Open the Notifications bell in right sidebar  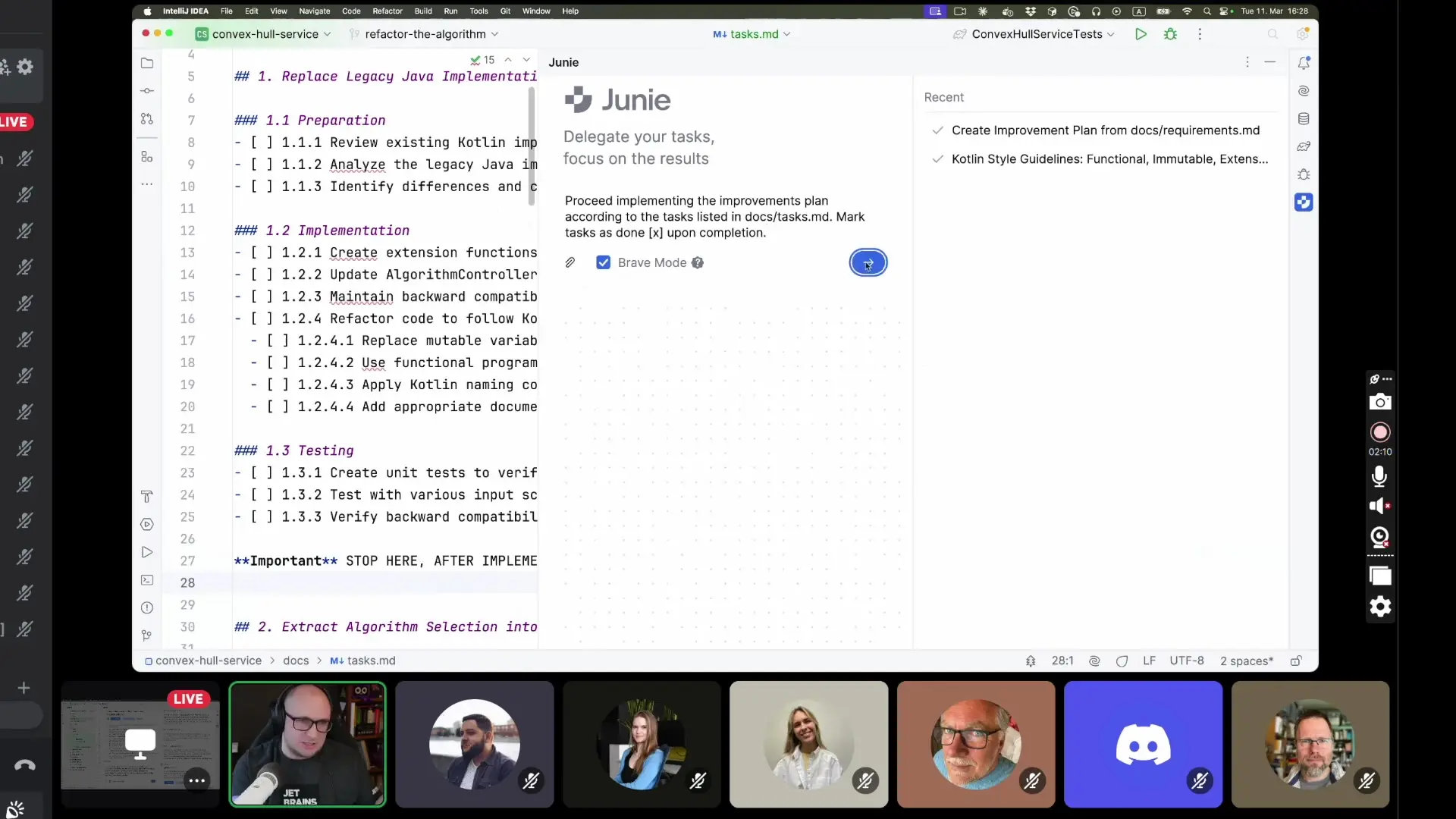(x=1304, y=63)
